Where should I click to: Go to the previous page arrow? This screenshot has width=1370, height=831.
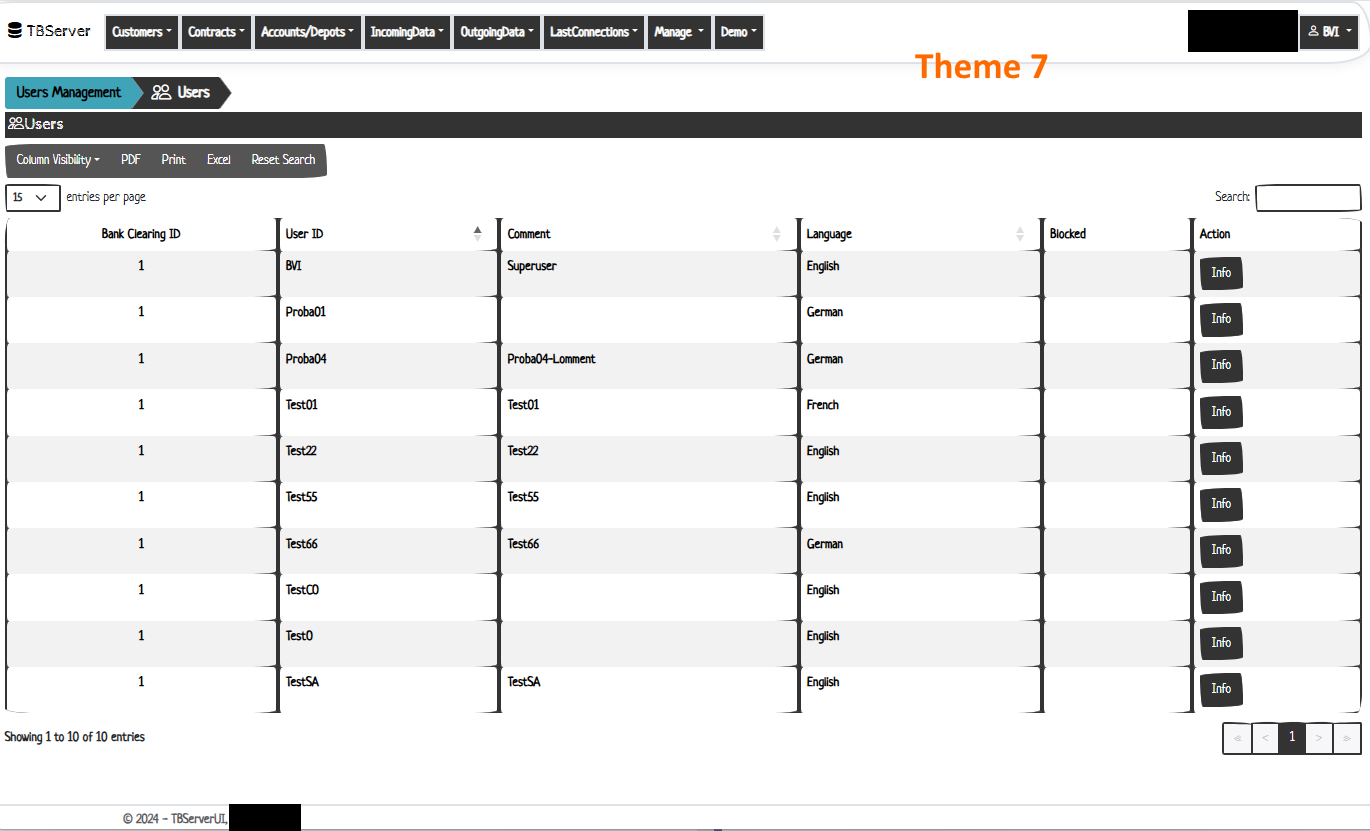(1265, 738)
